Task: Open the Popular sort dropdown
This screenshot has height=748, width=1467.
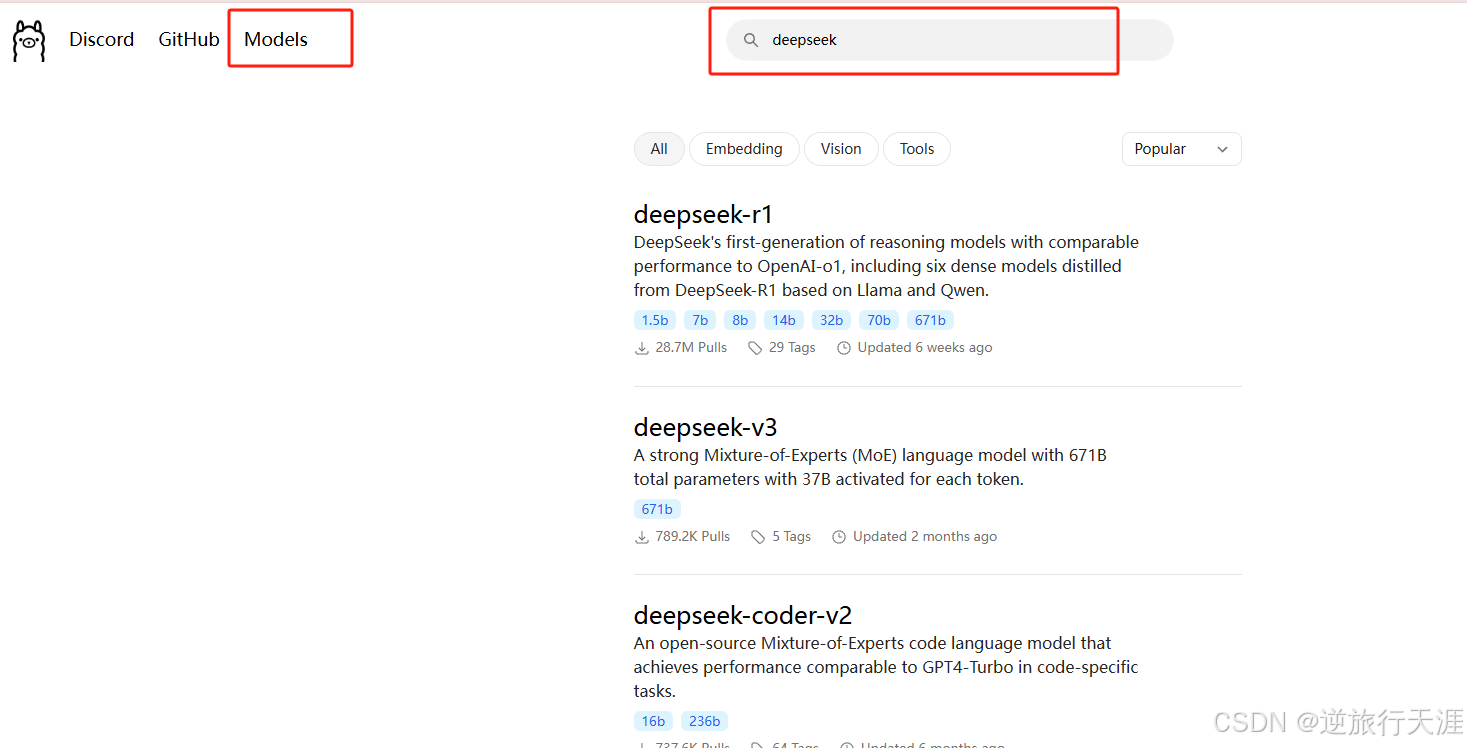Action: (1181, 149)
